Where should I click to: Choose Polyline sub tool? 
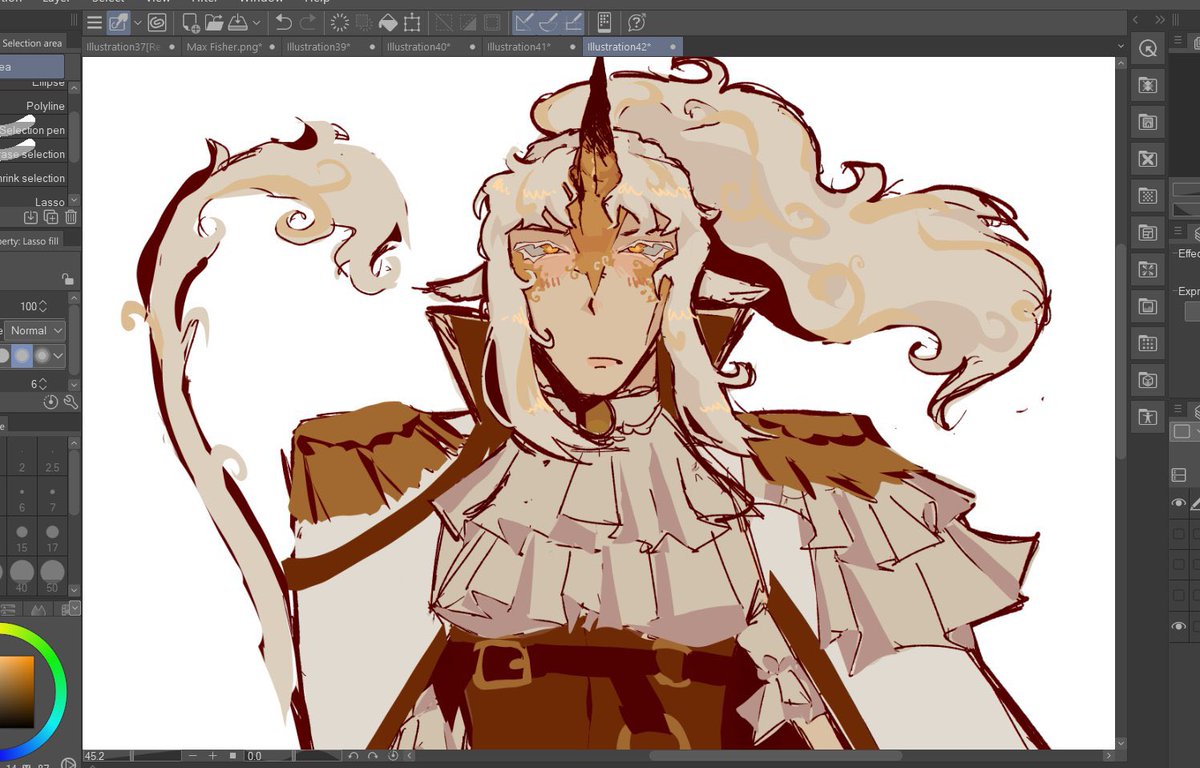pyautogui.click(x=34, y=106)
